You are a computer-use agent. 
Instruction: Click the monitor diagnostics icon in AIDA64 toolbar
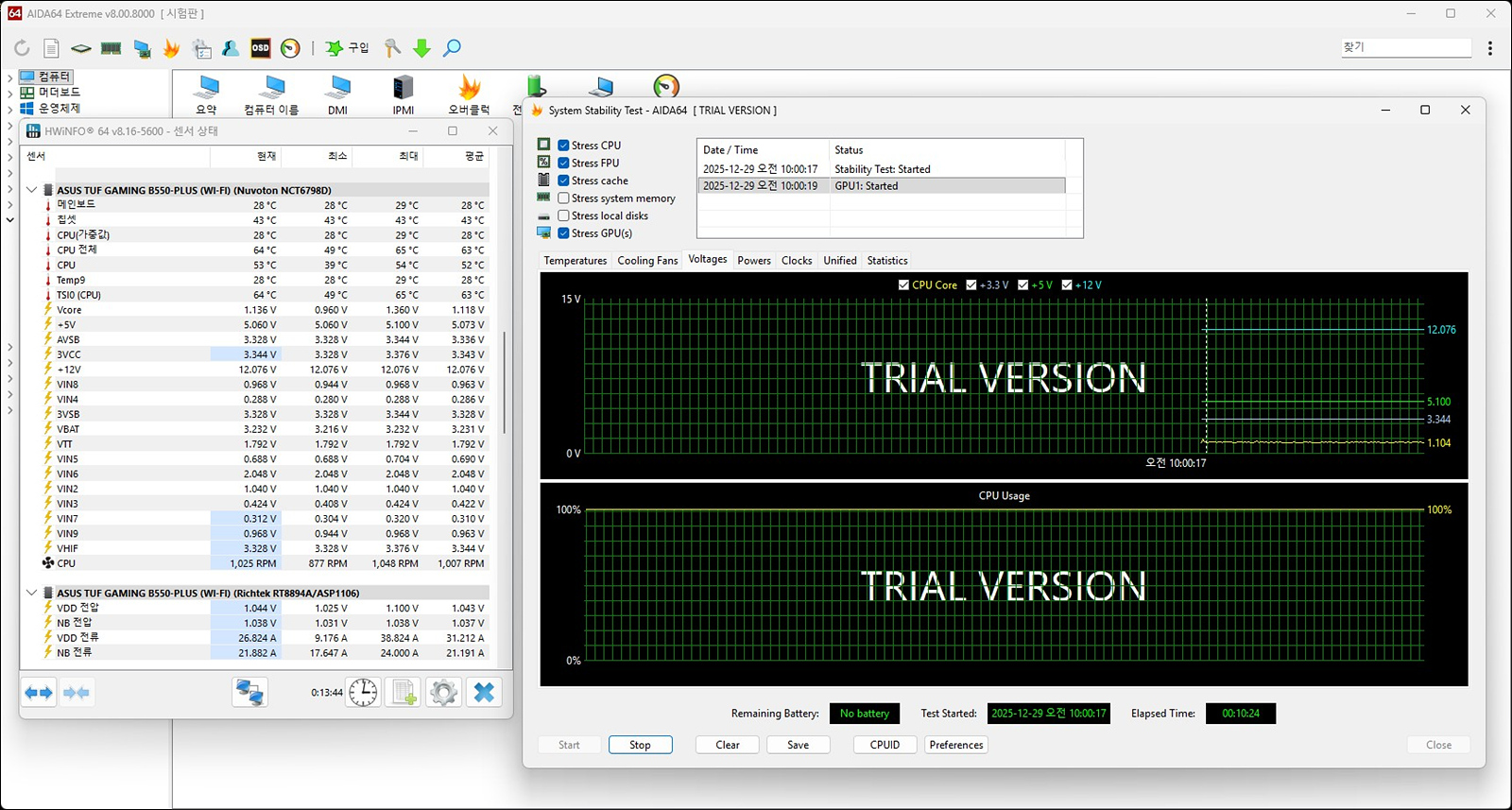(x=142, y=47)
